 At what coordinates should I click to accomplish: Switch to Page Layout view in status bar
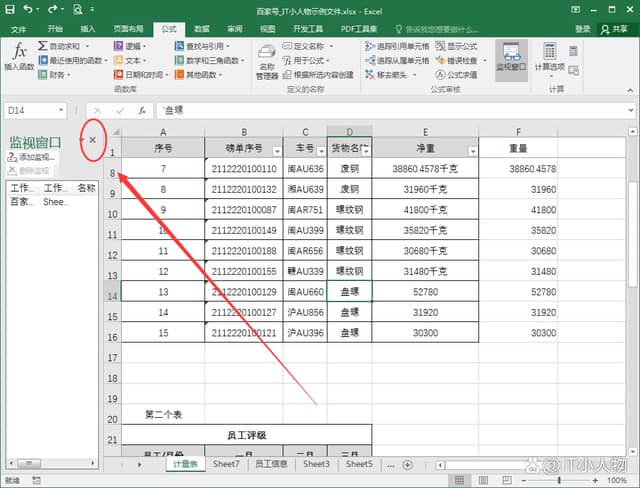[x=483, y=480]
